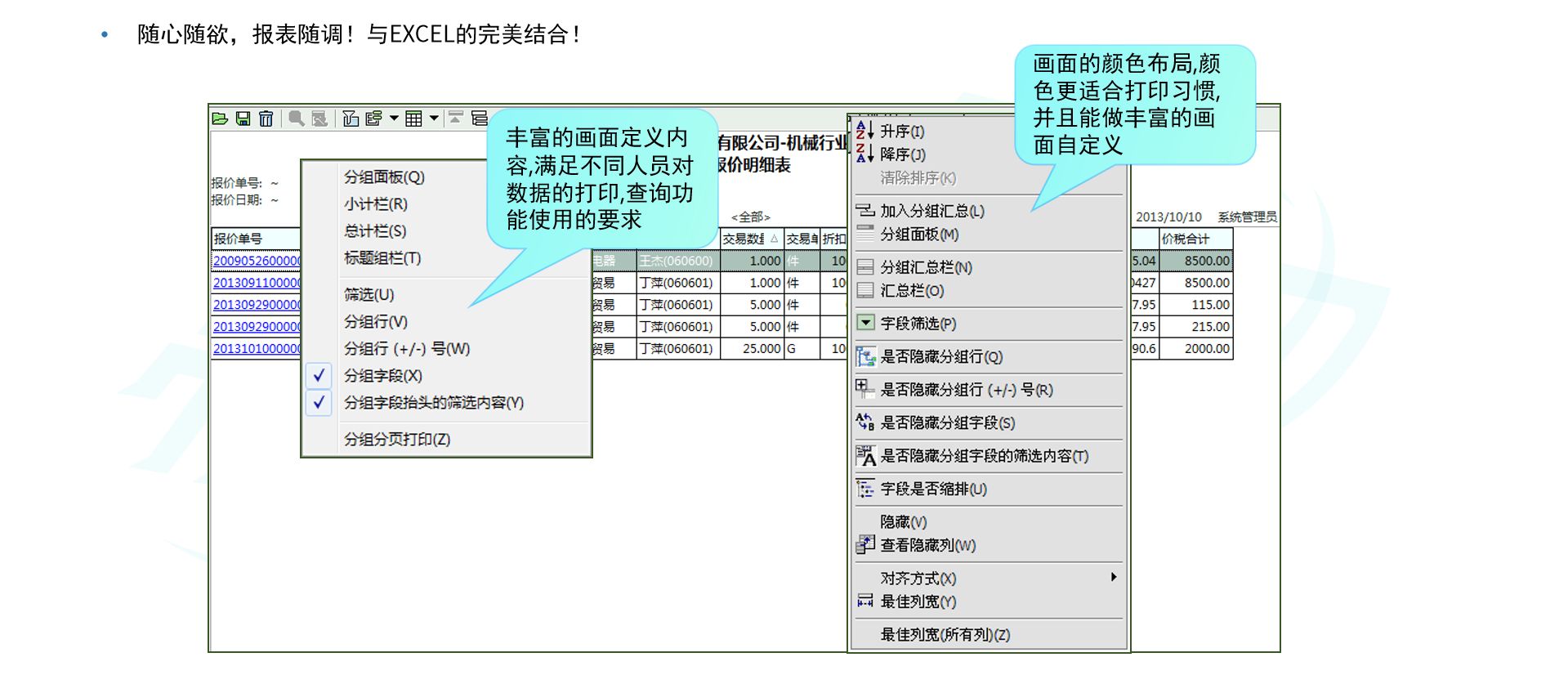Open dropdown arrow next to table grid icon
1568x684 pixels.
pos(434,119)
